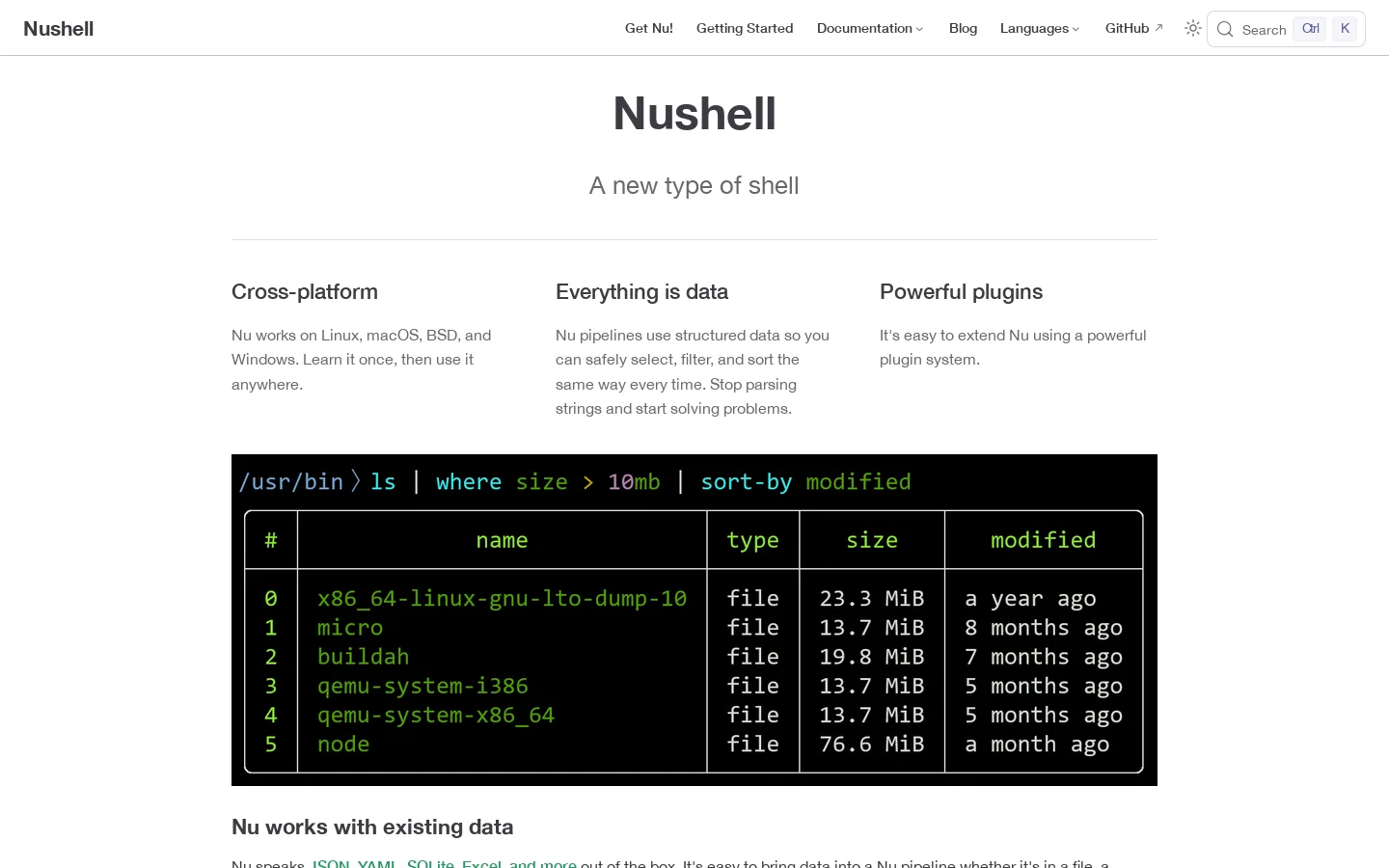
Task: Click '10mb' in the terminal command
Action: point(634,482)
